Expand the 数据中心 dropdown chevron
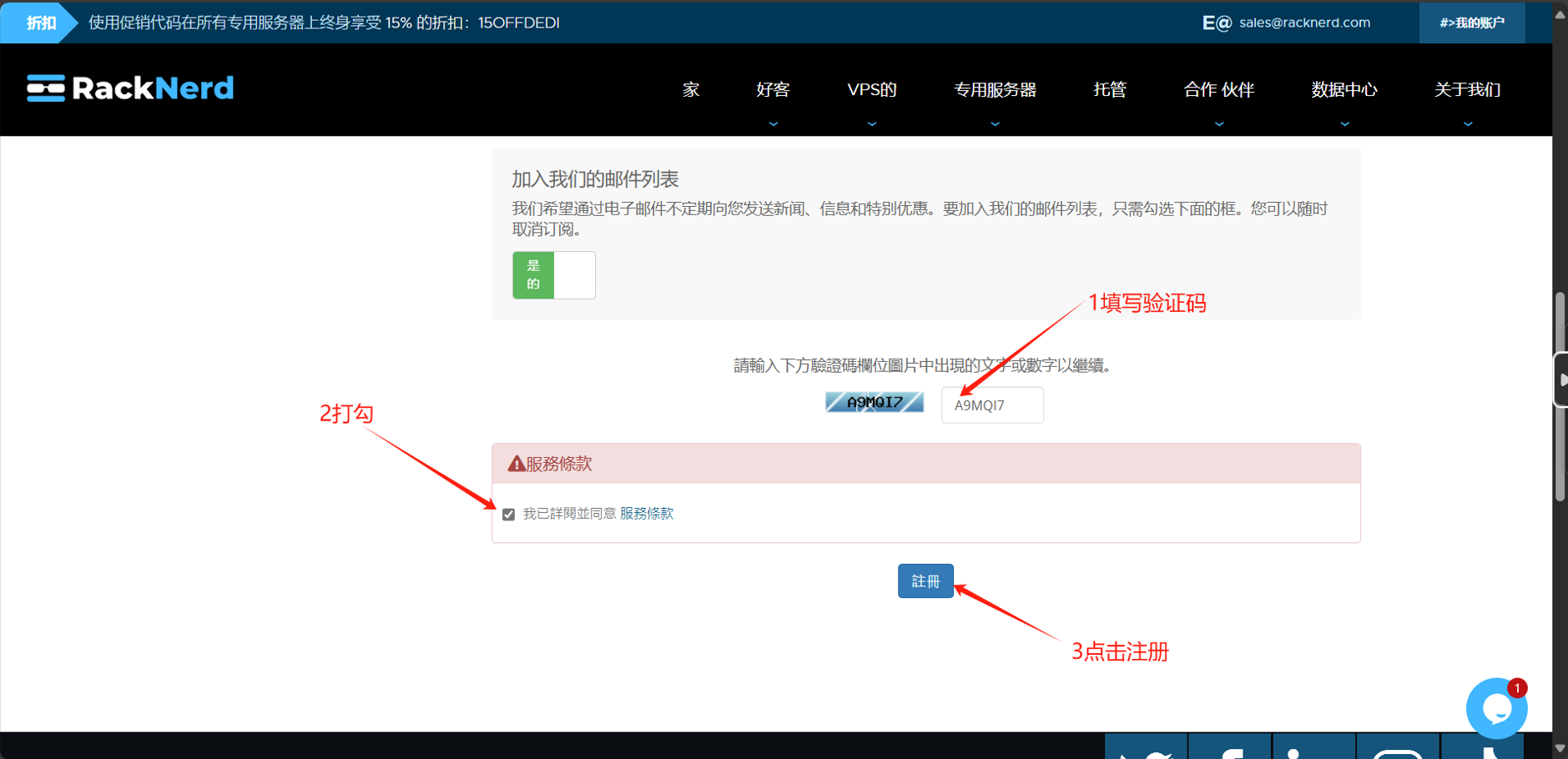1568x759 pixels. point(1344,124)
